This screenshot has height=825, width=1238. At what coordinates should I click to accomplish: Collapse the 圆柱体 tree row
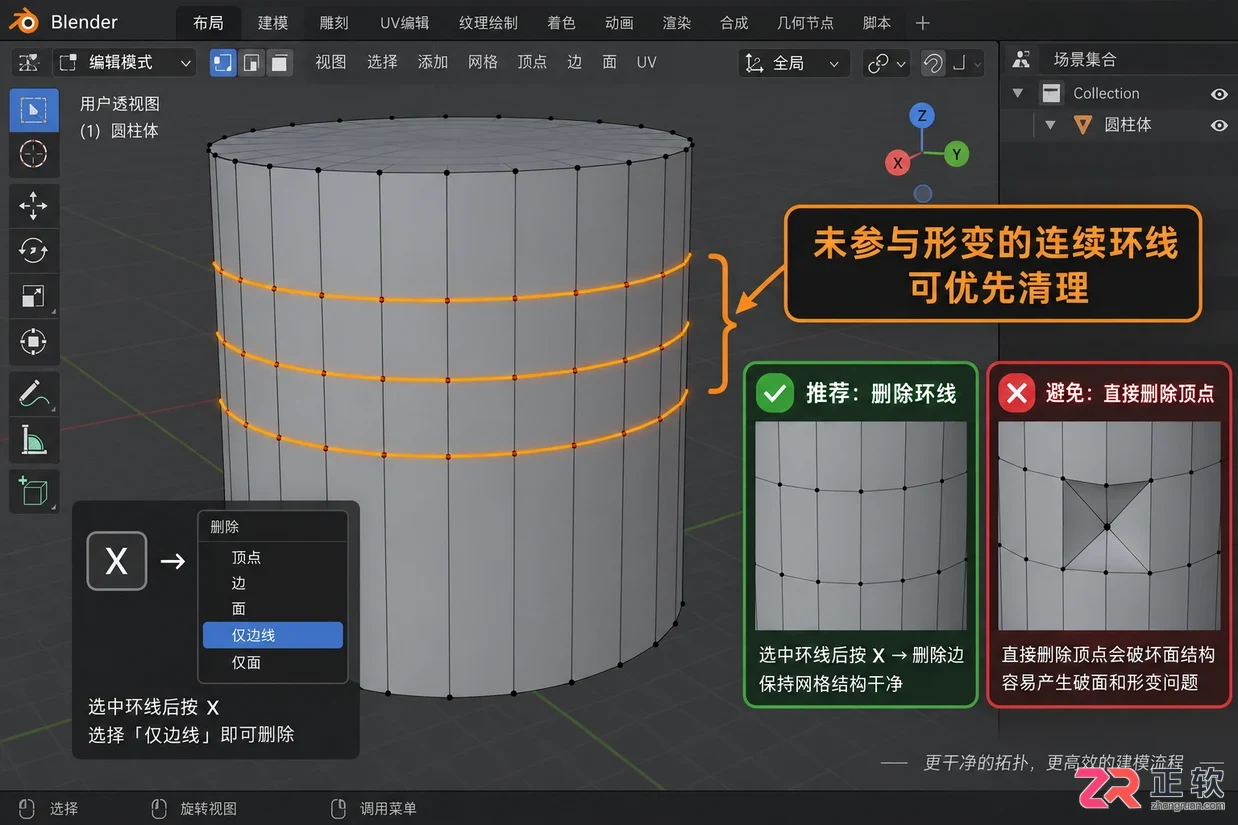1050,125
